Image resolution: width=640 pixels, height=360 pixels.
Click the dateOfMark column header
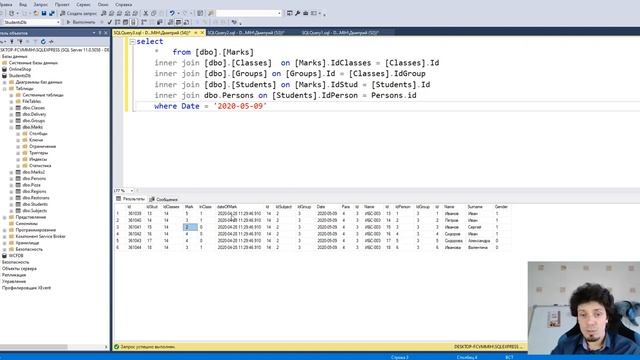point(227,207)
